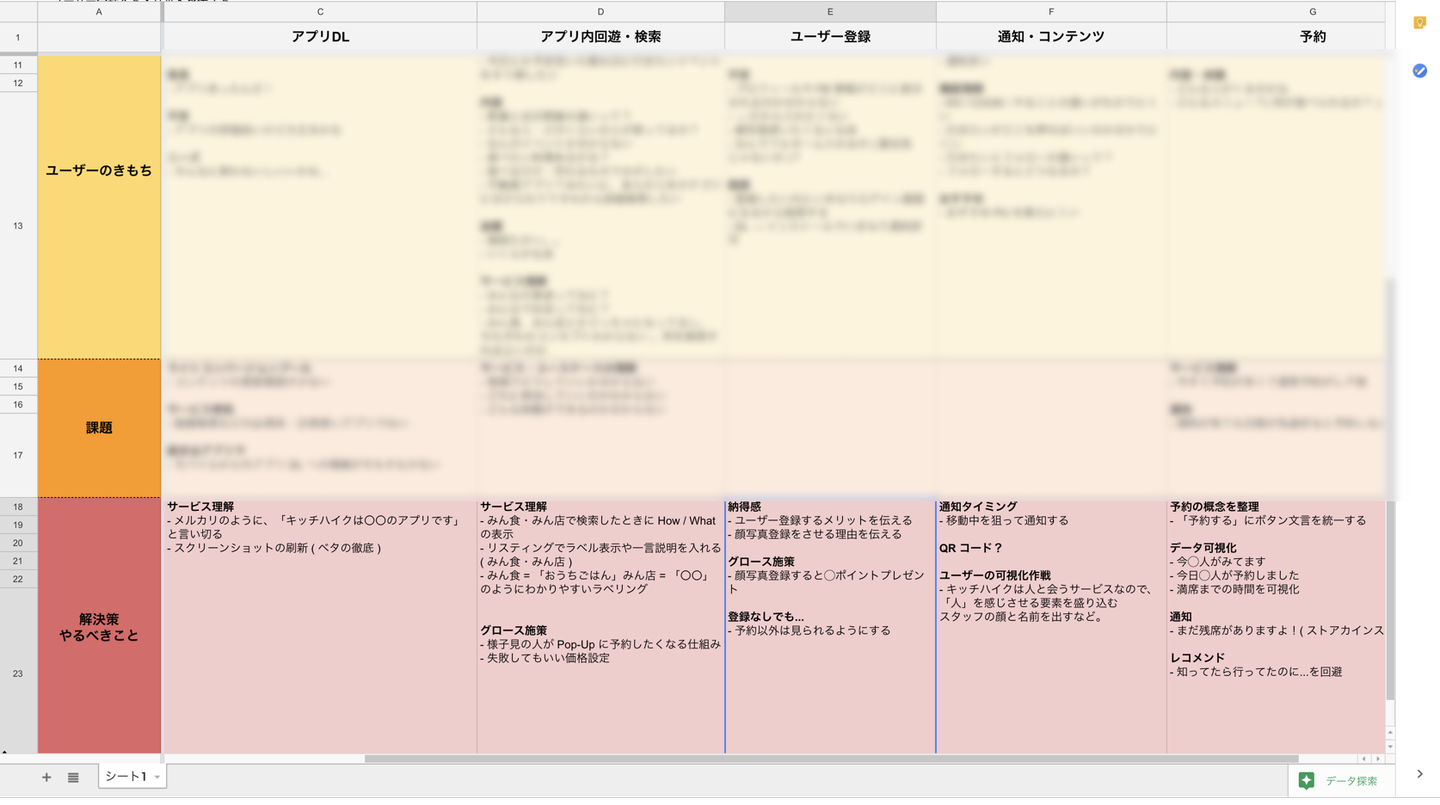The height and width of the screenshot is (805, 1440).
Task: Select row 1 header
Action: pos(19,37)
